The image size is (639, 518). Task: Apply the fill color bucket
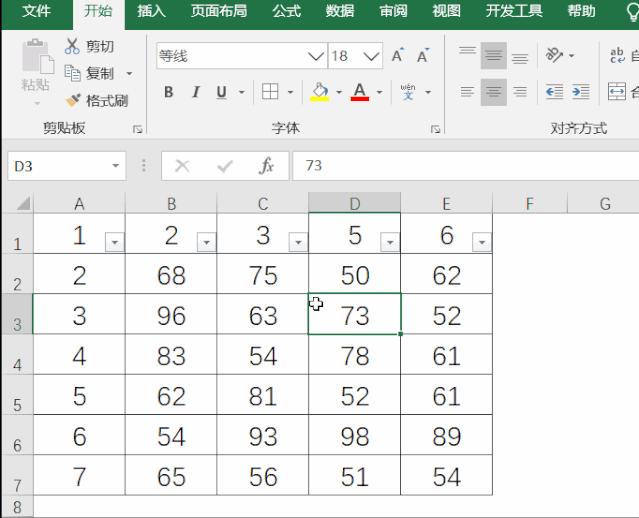point(320,92)
